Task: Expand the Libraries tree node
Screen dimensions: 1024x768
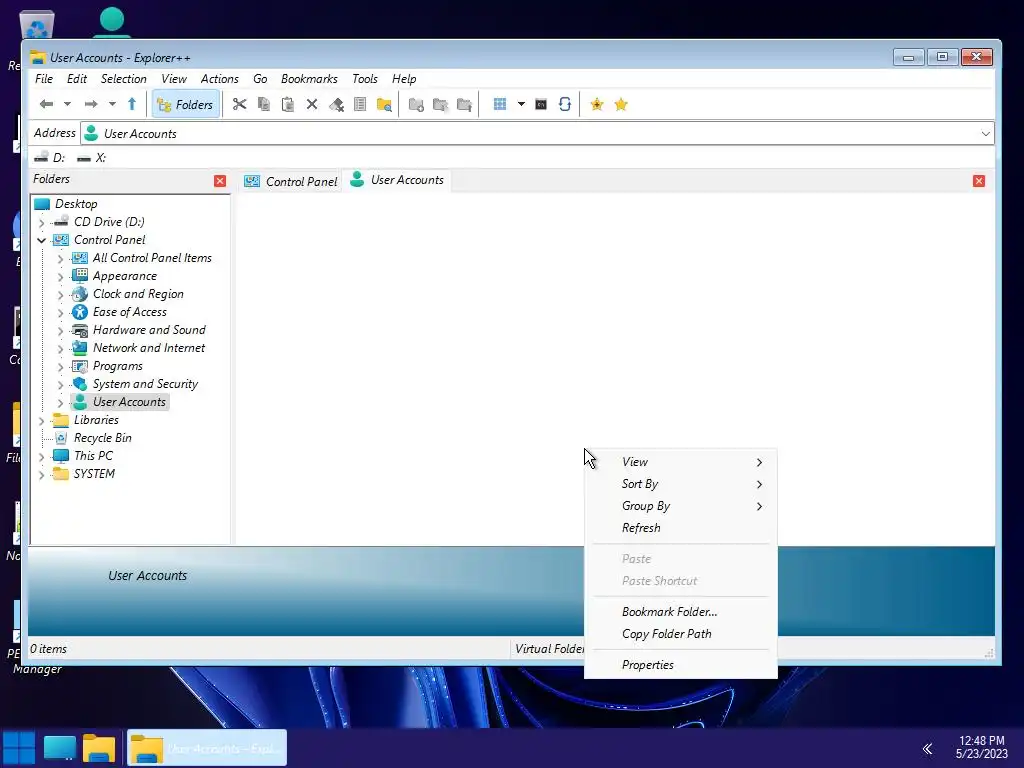Action: click(42, 421)
